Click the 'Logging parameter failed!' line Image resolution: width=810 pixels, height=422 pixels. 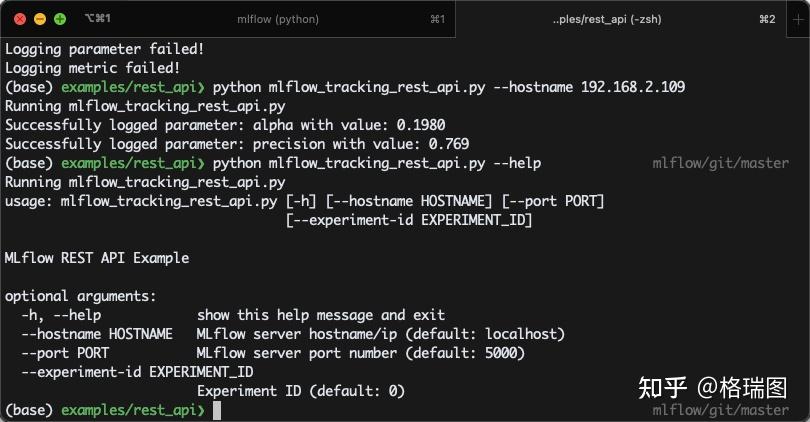pyautogui.click(x=104, y=49)
